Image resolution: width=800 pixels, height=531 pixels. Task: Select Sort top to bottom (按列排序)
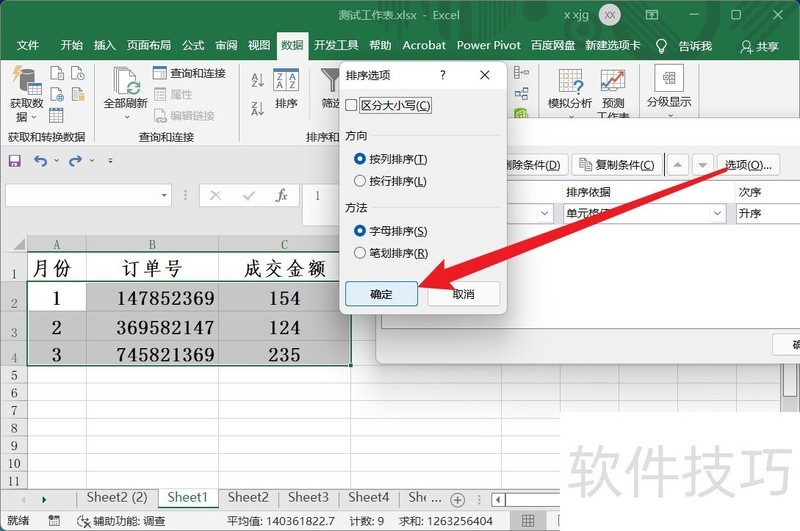(360, 159)
